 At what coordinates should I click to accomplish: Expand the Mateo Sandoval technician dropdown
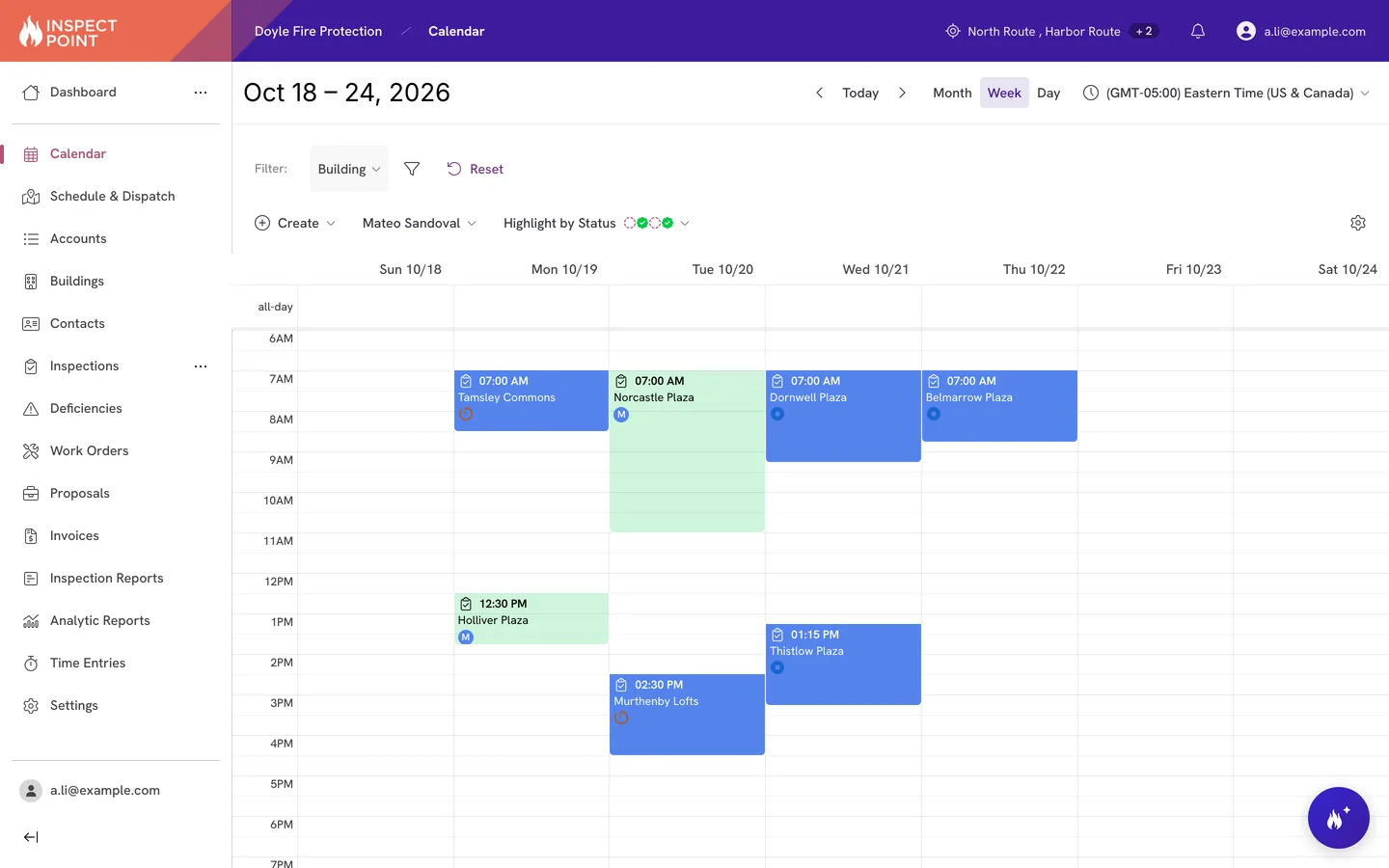[420, 223]
